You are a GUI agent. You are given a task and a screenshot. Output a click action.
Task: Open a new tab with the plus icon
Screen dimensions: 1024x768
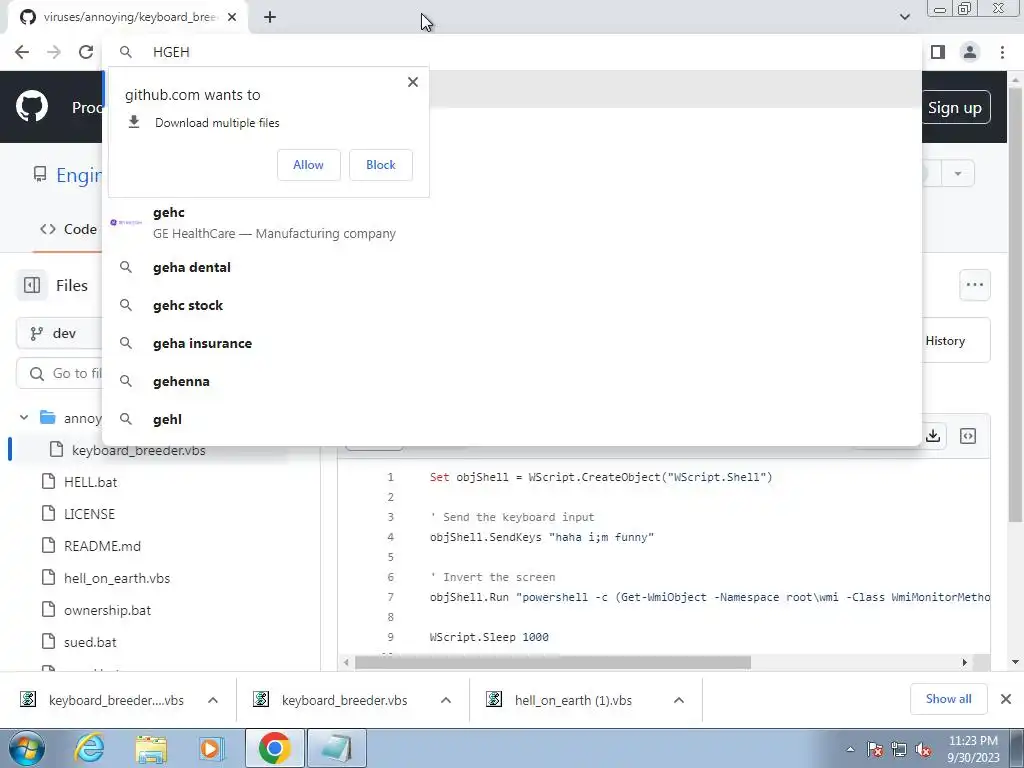(270, 18)
